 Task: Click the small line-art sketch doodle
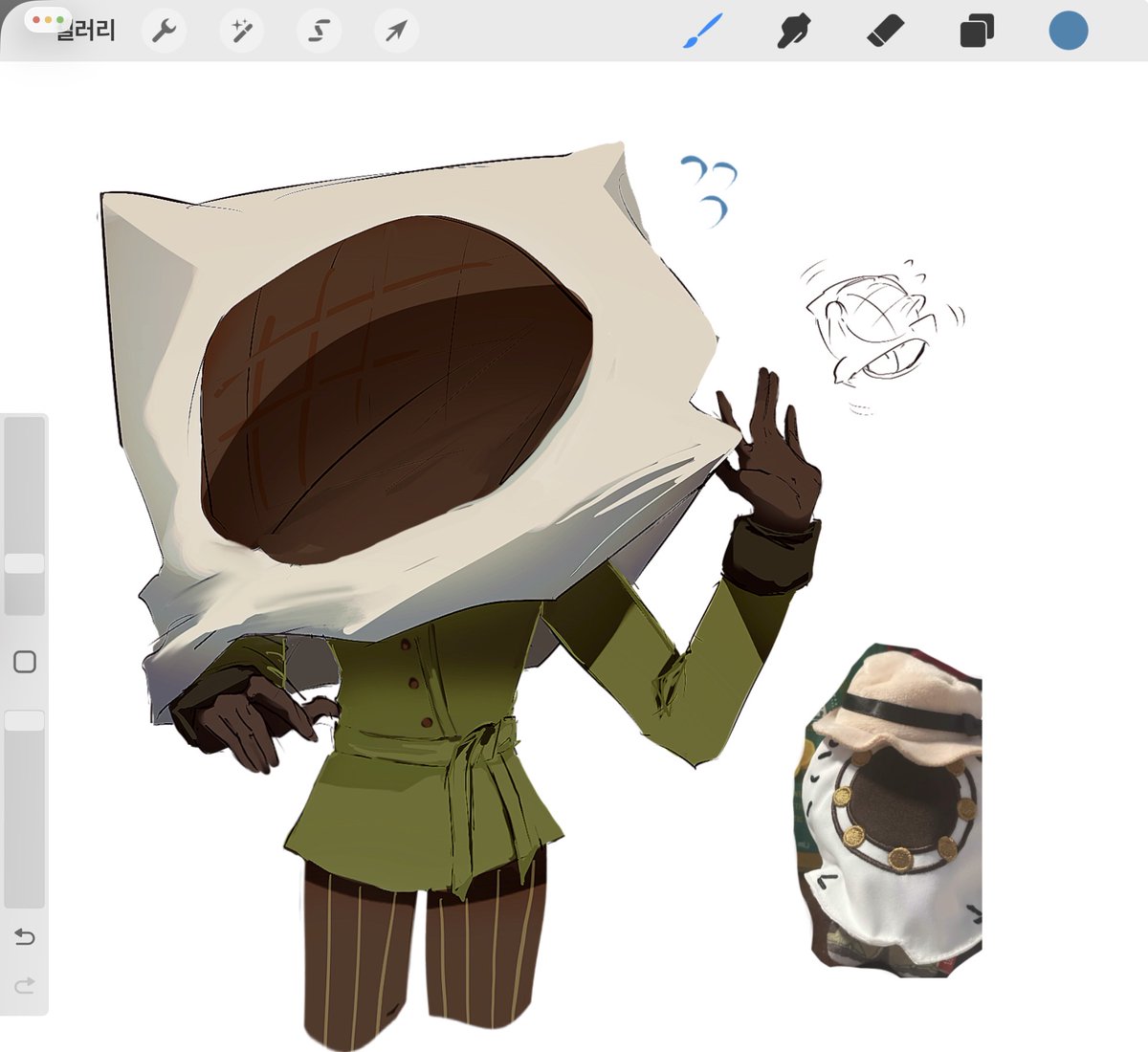pyautogui.click(x=882, y=336)
